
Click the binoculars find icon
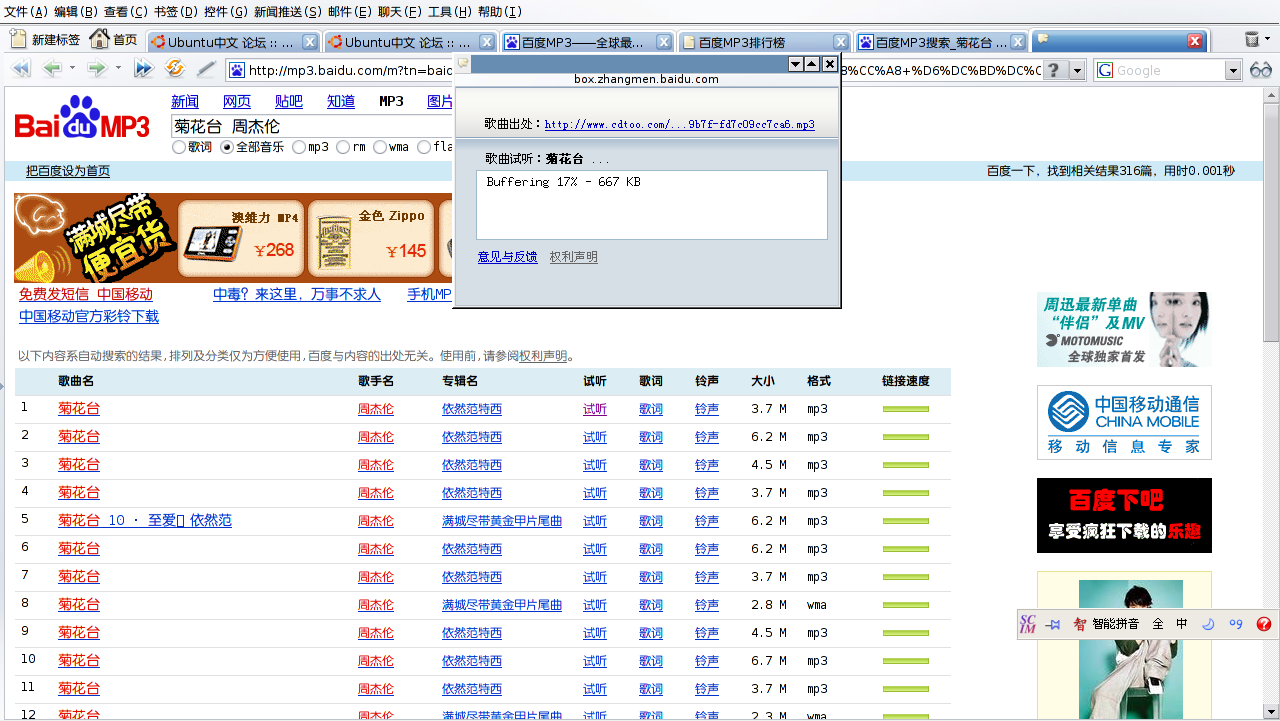(x=1260, y=70)
